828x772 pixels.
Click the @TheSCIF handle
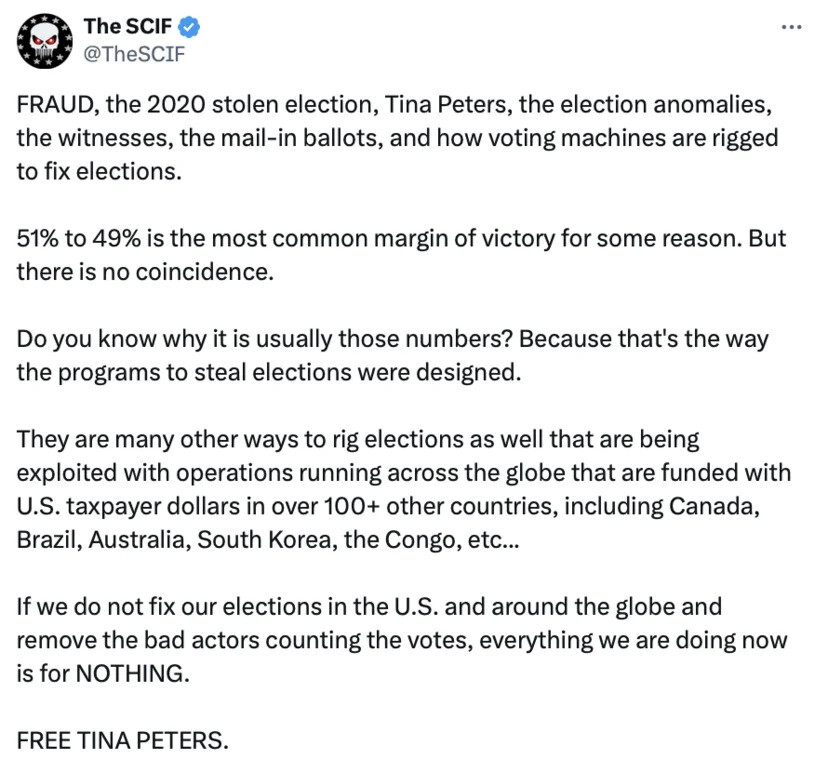click(x=134, y=52)
